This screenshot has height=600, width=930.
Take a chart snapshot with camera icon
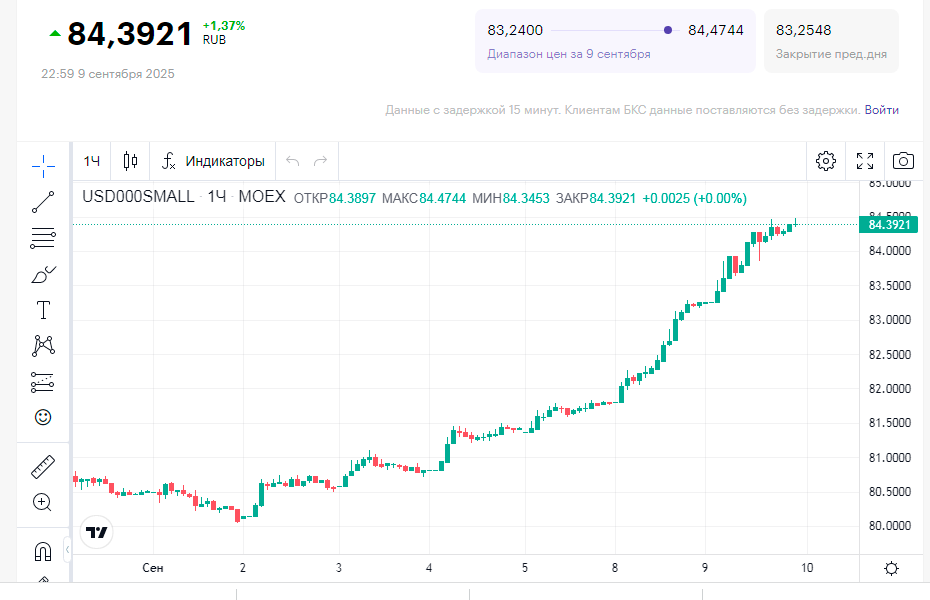(x=903, y=161)
